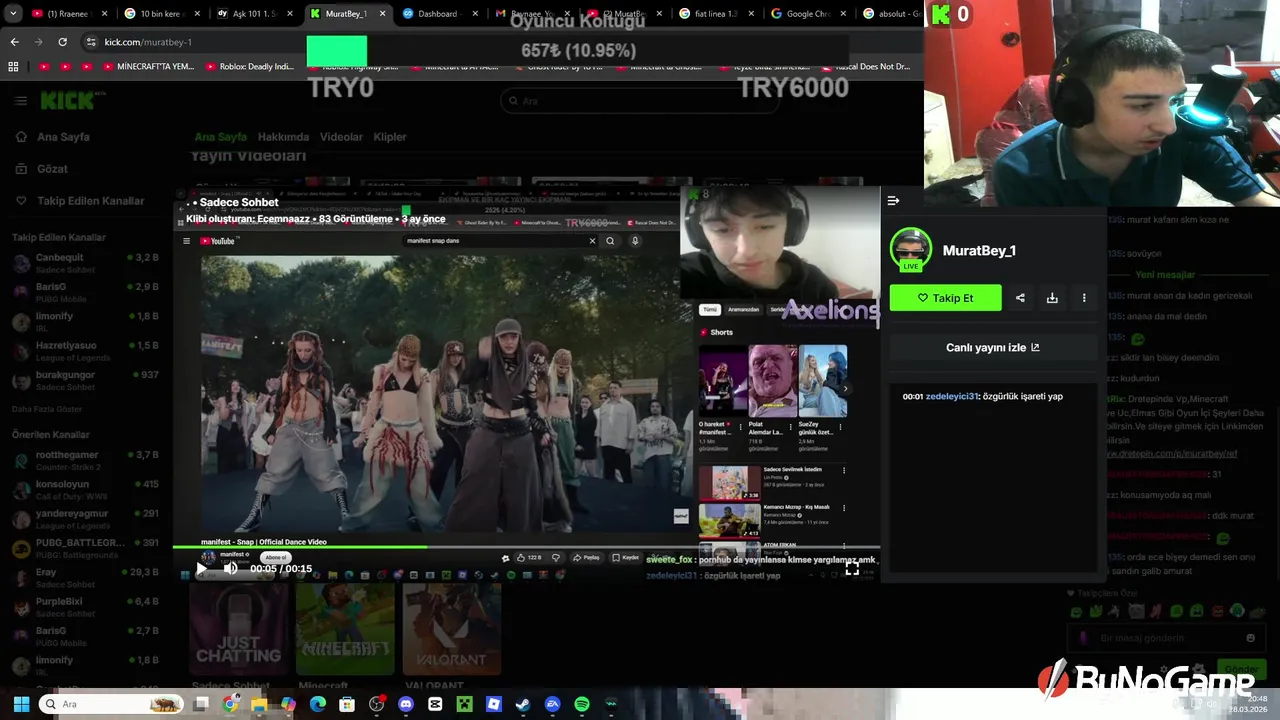Play the clip with the play button
The height and width of the screenshot is (720, 1280).
(x=201, y=568)
